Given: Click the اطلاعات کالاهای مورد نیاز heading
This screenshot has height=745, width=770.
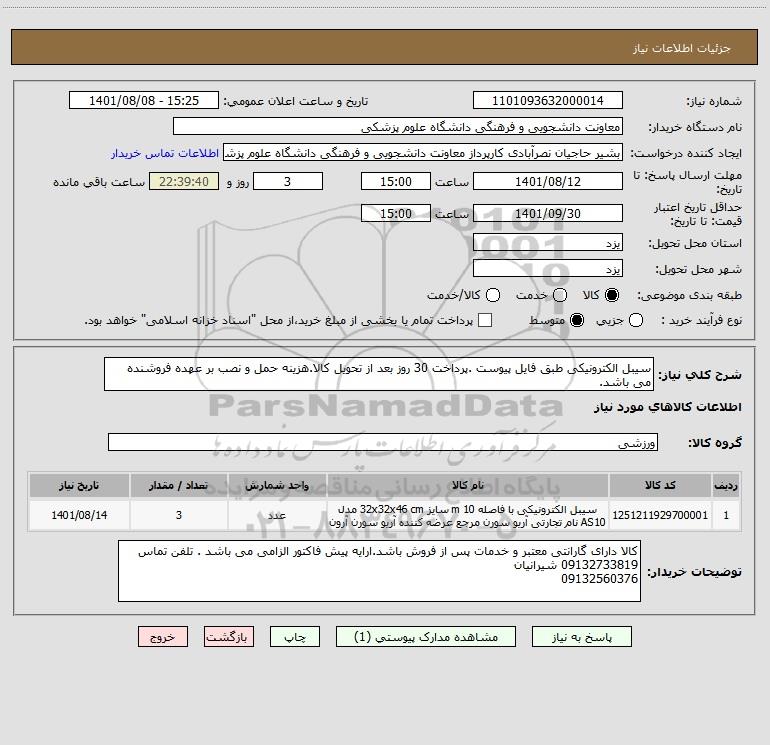Looking at the screenshot, I should (667, 407).
